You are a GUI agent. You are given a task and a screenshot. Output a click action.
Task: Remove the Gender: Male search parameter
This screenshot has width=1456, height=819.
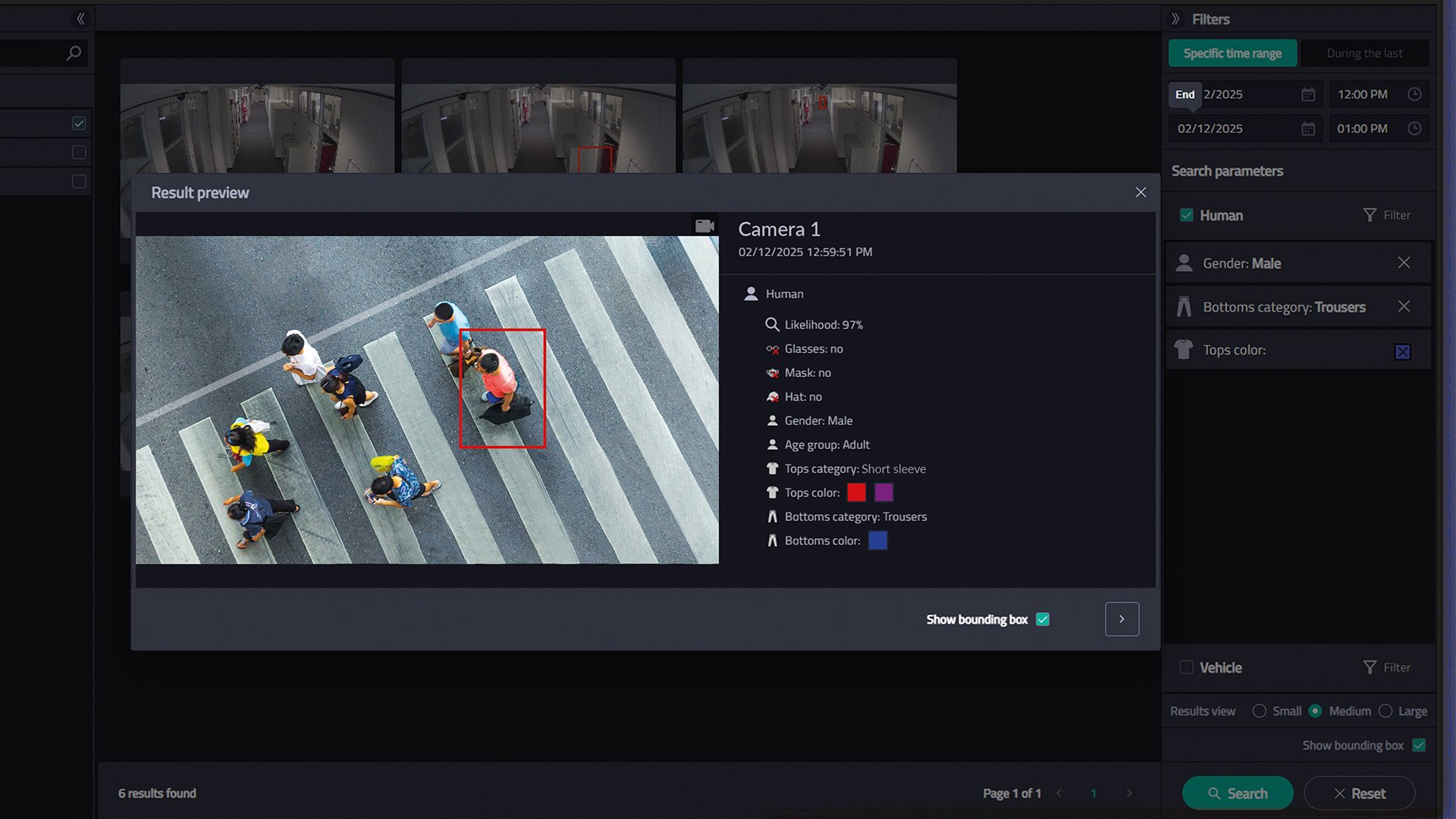(1404, 262)
